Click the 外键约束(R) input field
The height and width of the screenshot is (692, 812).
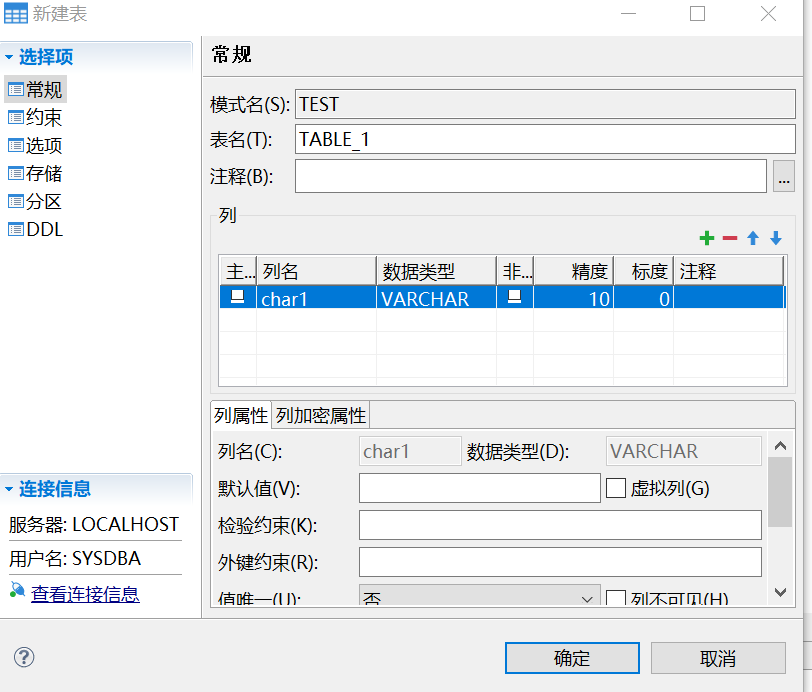pos(560,562)
